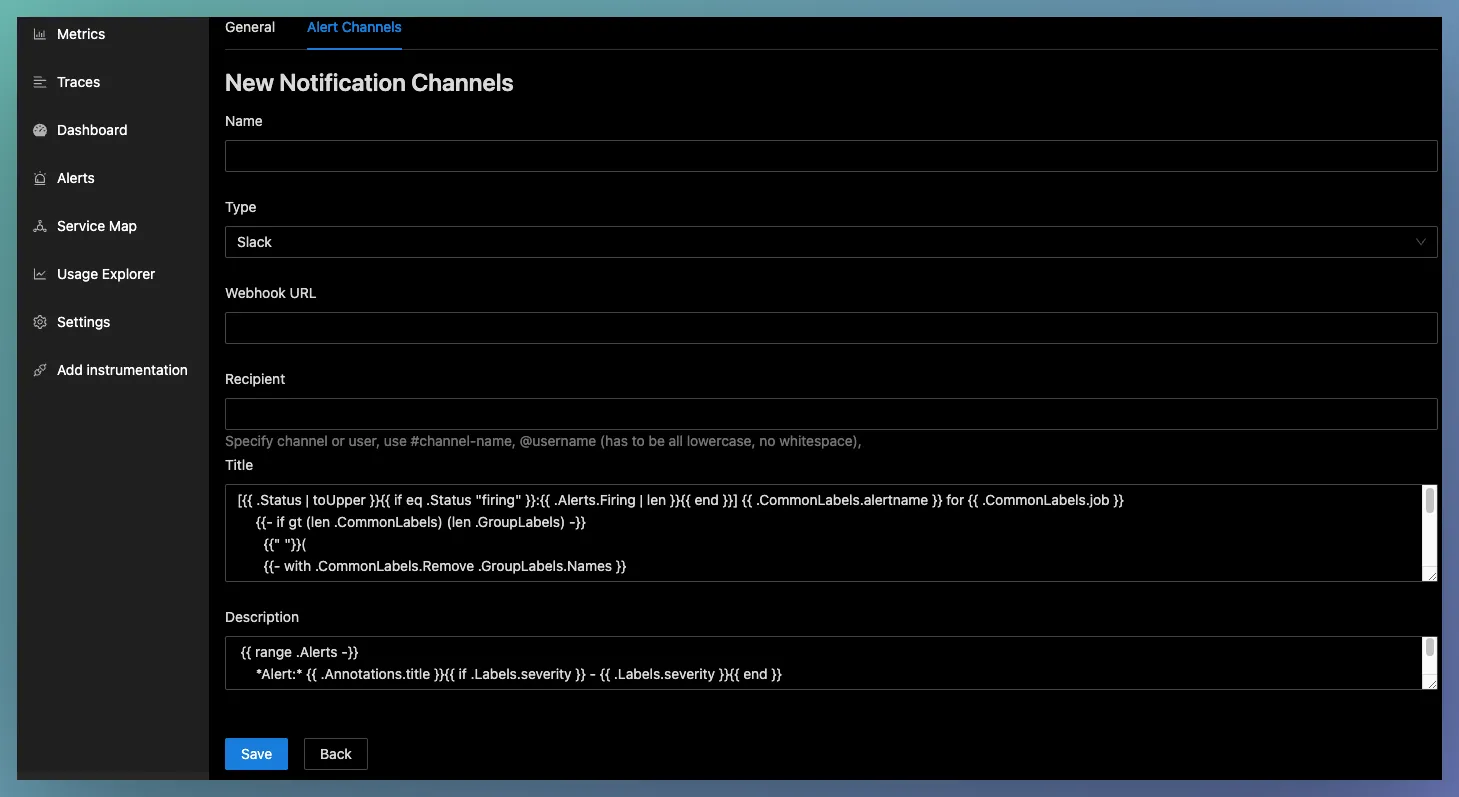
Task: Click the Back button
Action: pyautogui.click(x=336, y=754)
